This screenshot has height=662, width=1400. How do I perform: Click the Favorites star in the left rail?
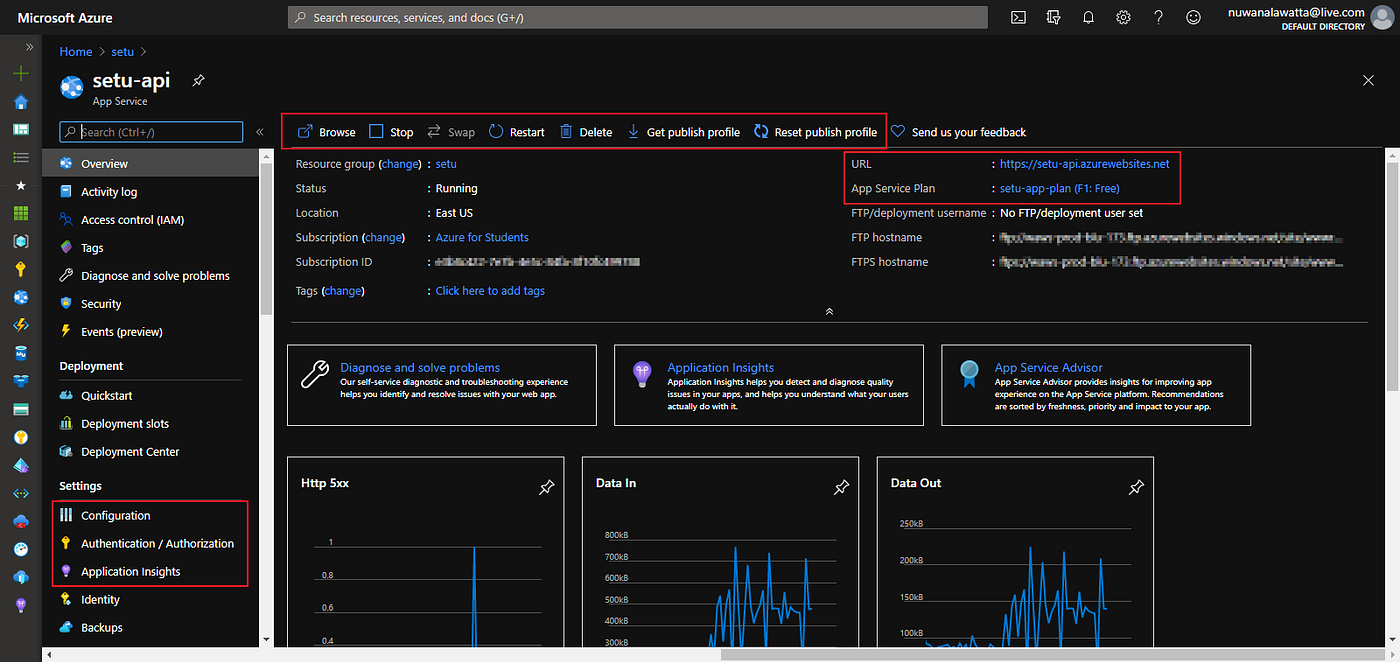(21, 186)
